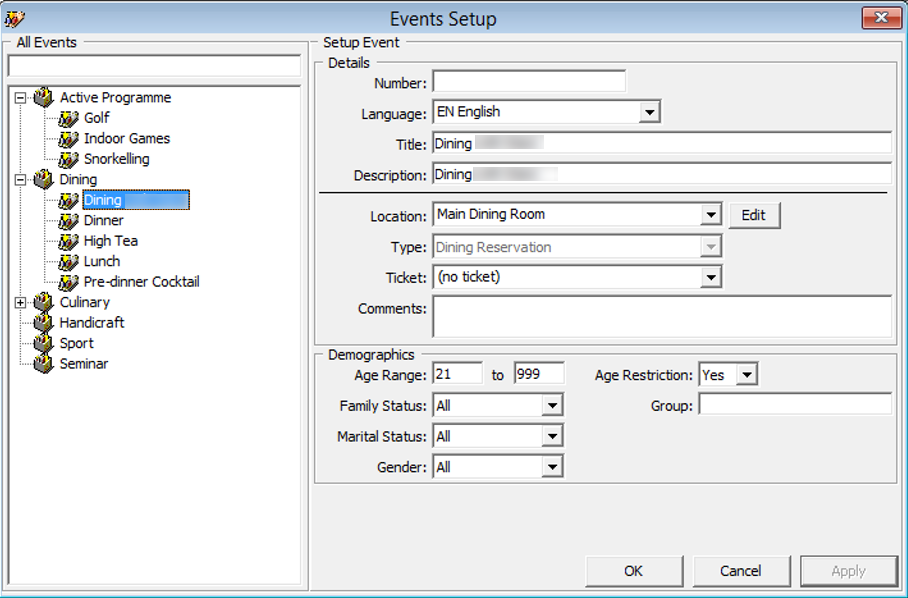Open the Gender dropdown
This screenshot has width=908, height=598.
[x=553, y=466]
